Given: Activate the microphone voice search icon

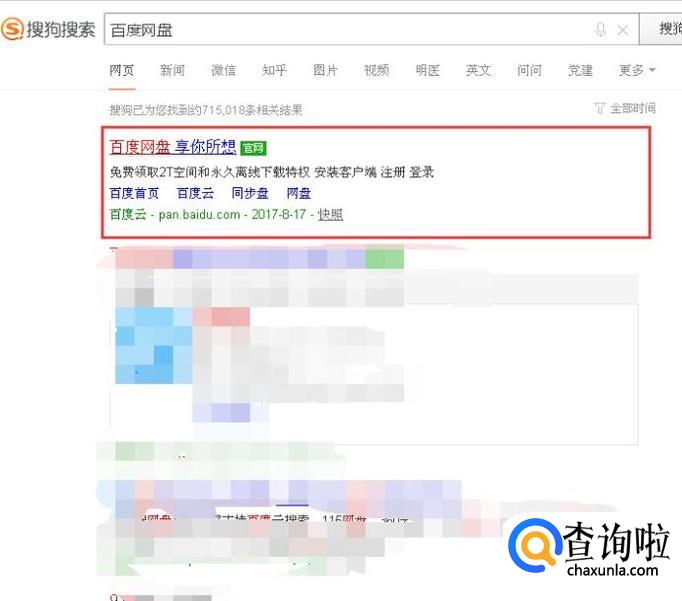Looking at the screenshot, I should pyautogui.click(x=600, y=30).
